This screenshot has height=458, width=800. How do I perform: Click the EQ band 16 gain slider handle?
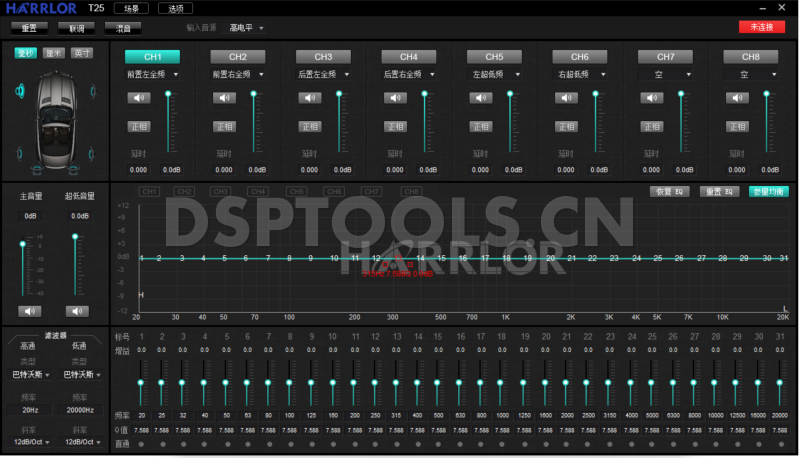pos(462,383)
